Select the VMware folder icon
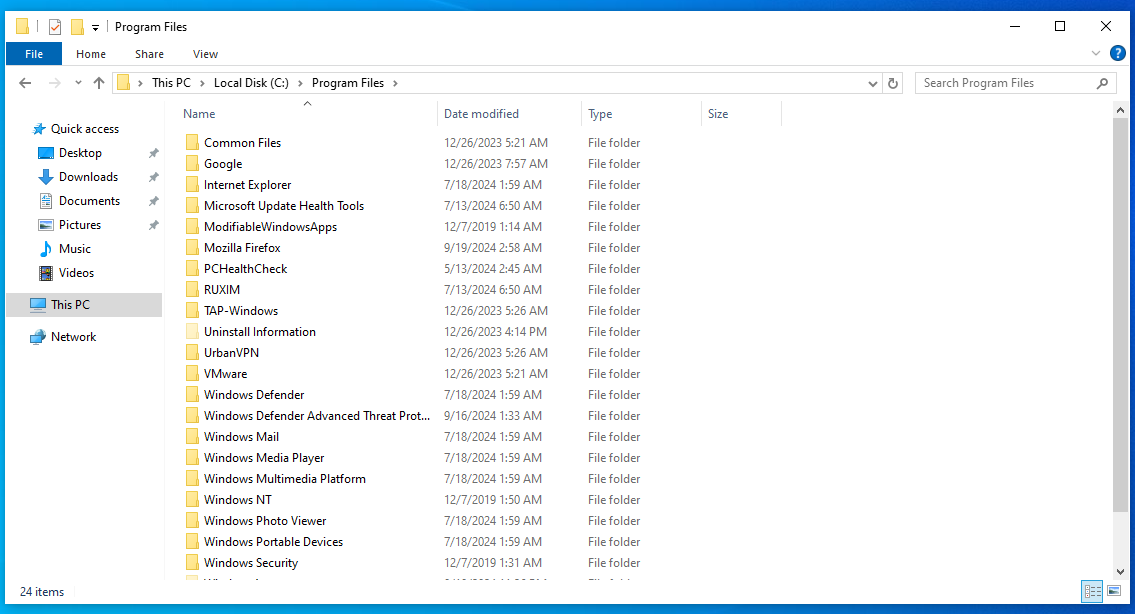This screenshot has width=1135, height=614. click(192, 374)
